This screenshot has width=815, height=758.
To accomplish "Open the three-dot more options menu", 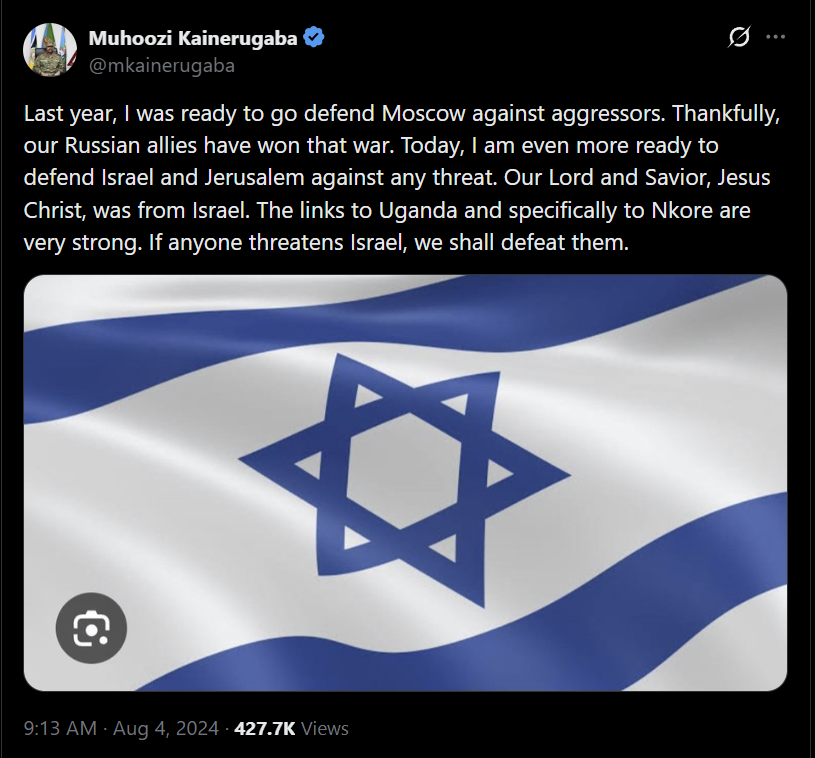I will coord(775,38).
